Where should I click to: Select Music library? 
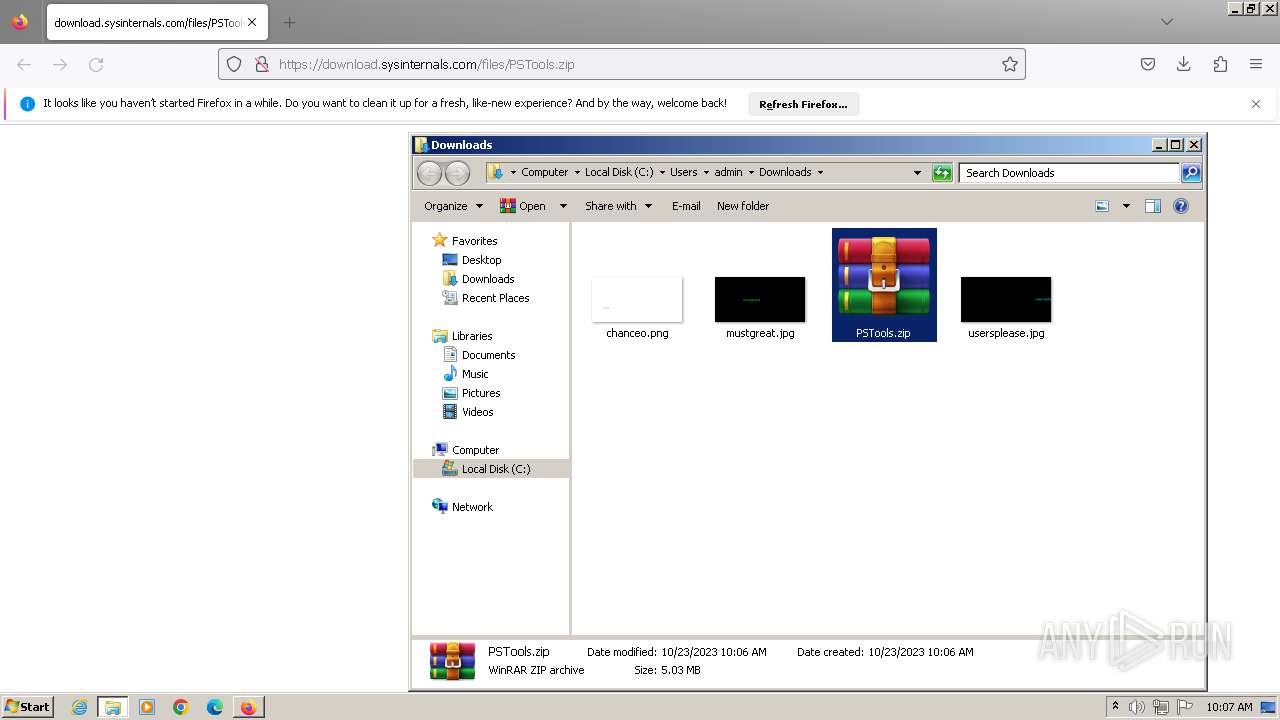475,374
